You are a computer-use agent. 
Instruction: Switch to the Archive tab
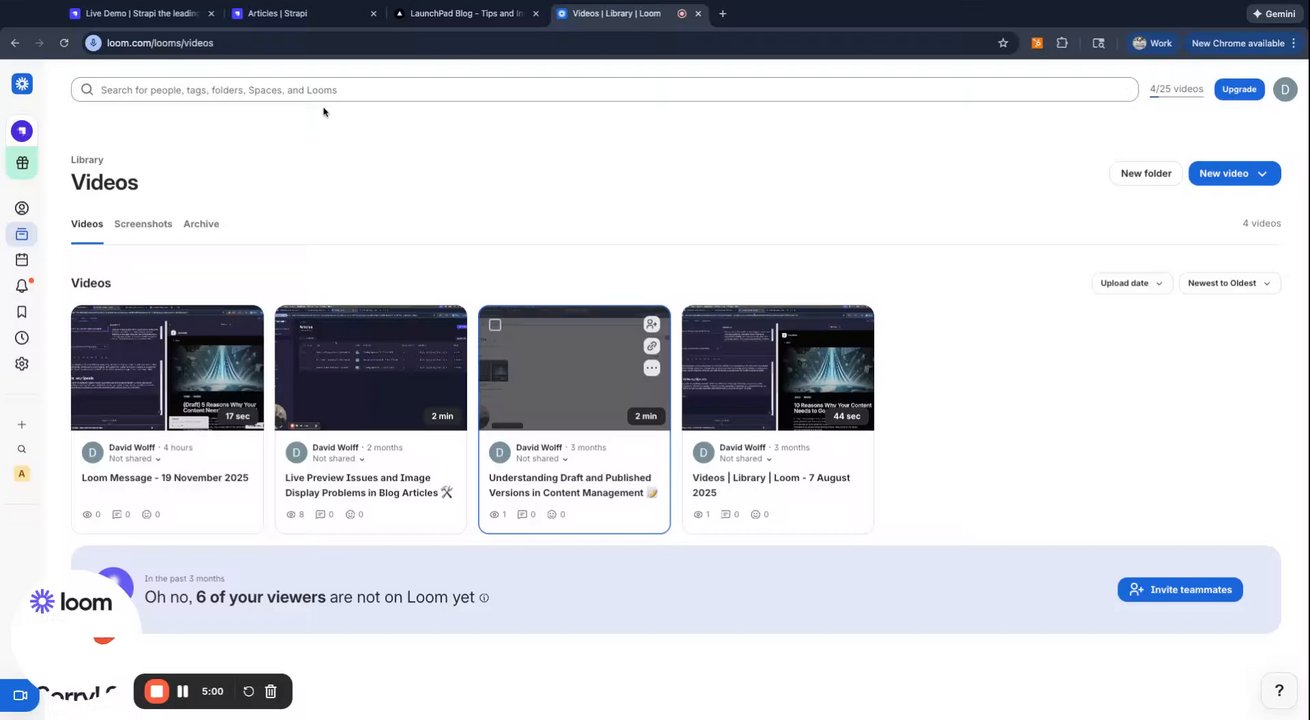201,224
